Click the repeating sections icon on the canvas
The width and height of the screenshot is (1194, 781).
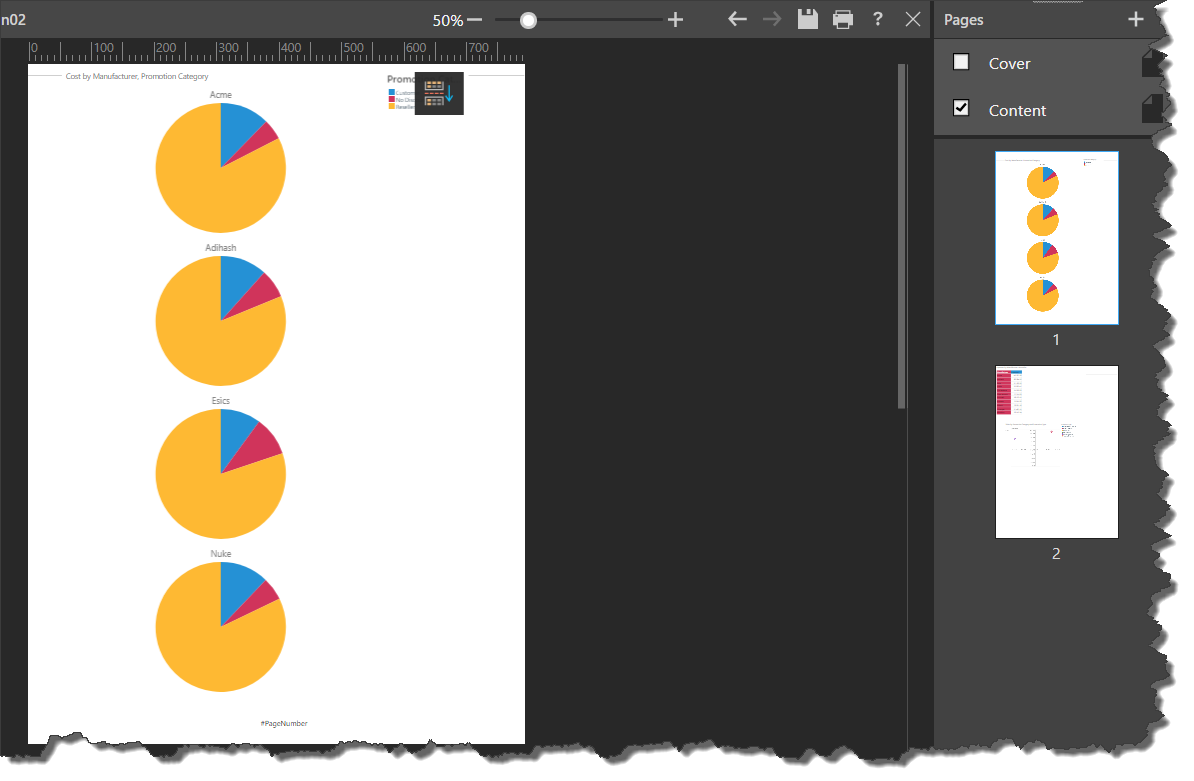[x=439, y=94]
